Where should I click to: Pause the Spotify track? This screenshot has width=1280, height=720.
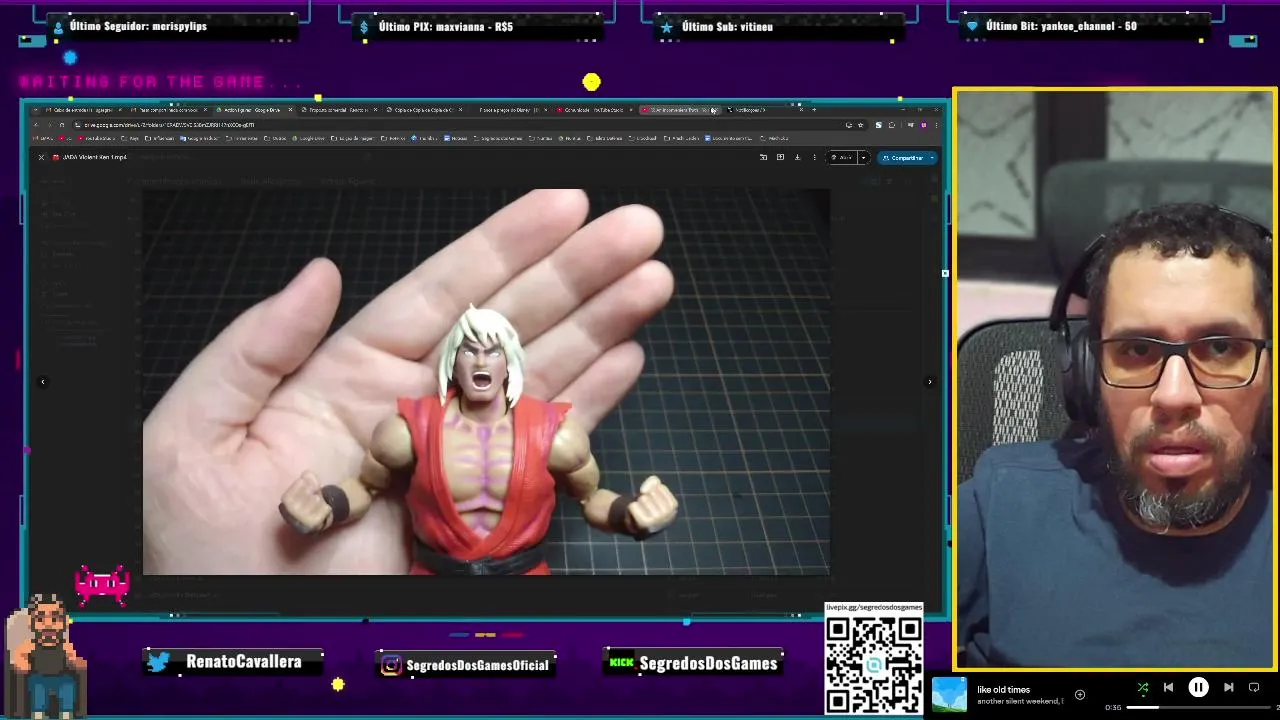click(x=1198, y=687)
